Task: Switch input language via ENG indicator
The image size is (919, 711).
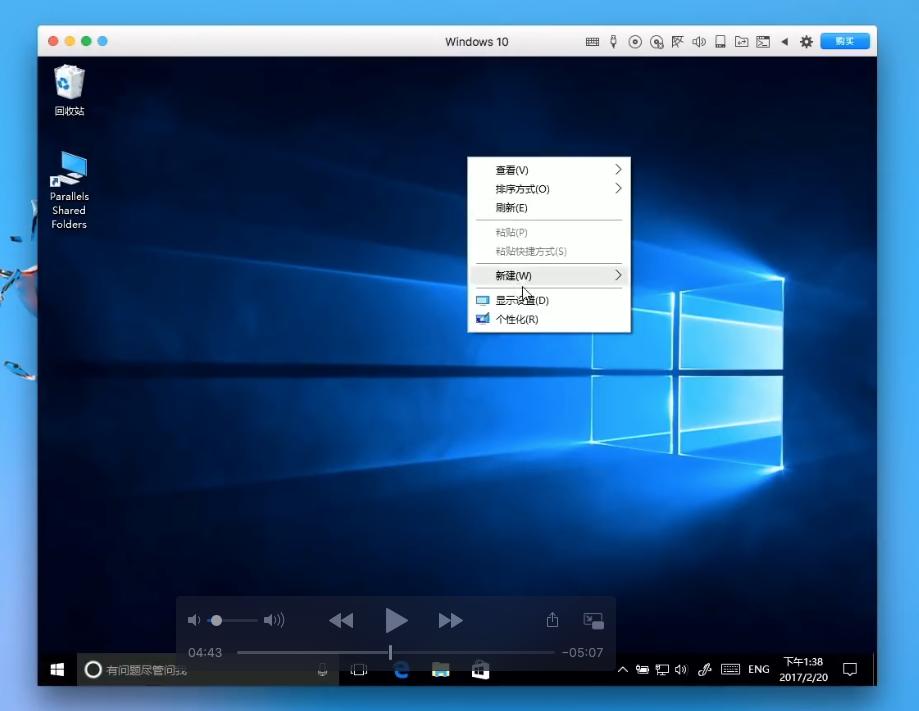Action: (758, 669)
